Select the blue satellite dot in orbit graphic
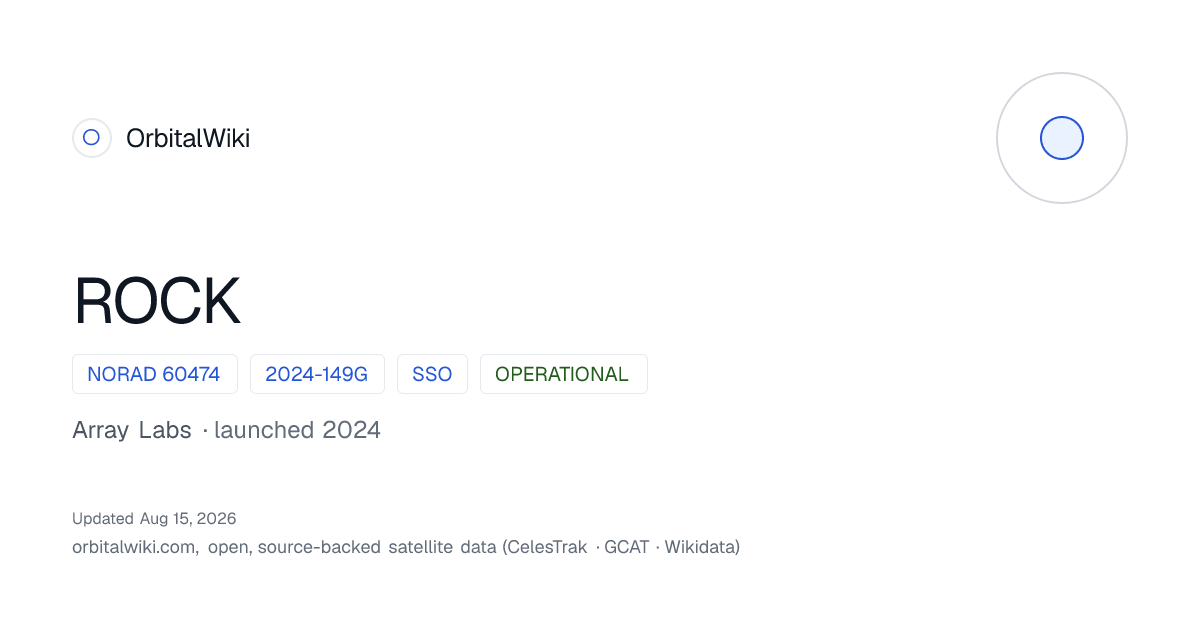The image size is (1200, 630). click(x=1062, y=138)
